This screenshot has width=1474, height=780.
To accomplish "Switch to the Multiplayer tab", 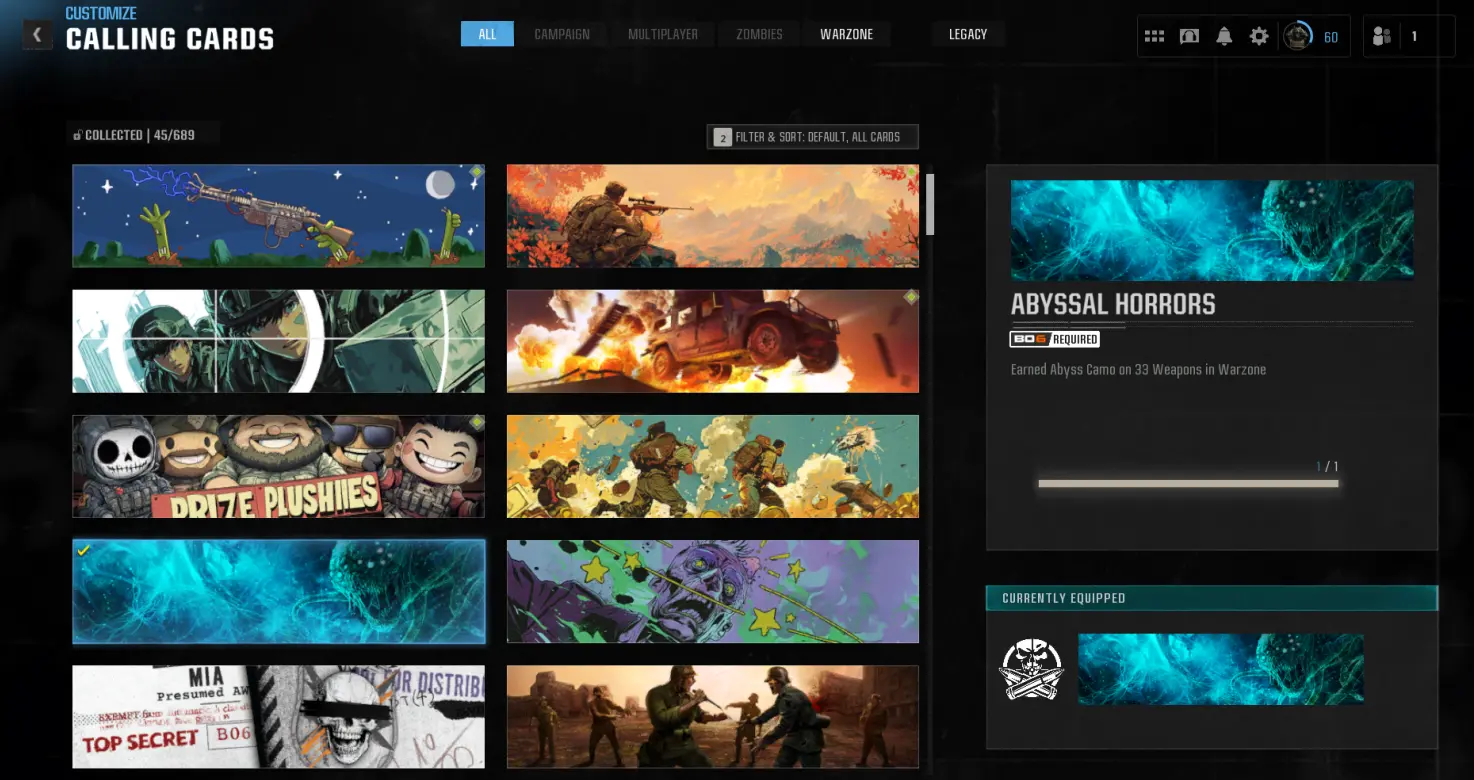I will tap(663, 34).
